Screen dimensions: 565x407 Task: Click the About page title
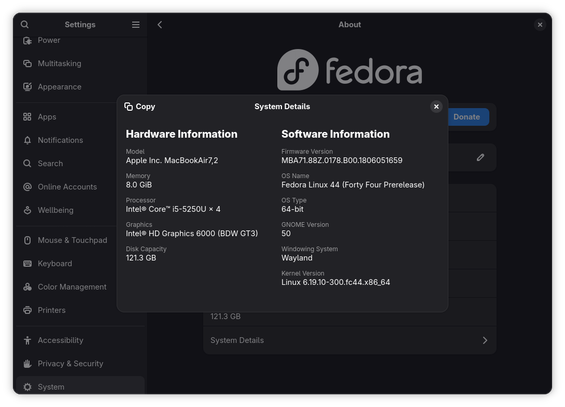(x=350, y=24)
